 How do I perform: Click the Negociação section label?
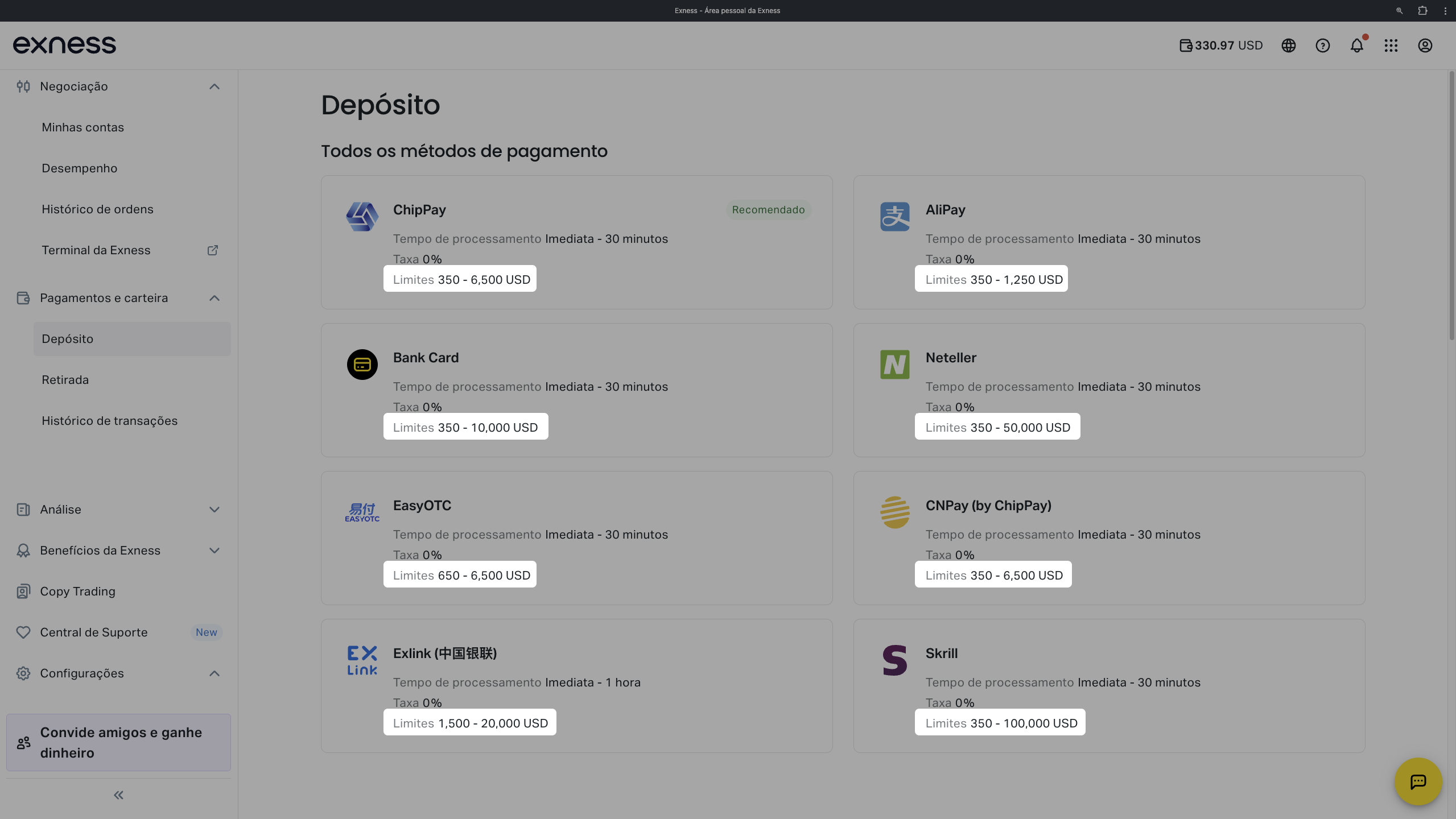click(74, 86)
